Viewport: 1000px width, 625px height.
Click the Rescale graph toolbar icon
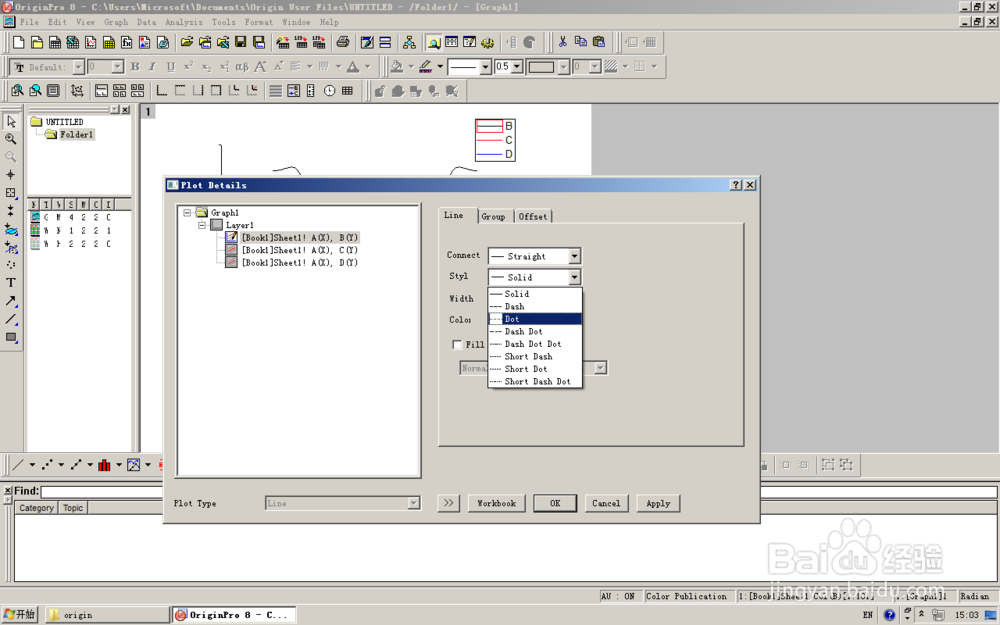[x=77, y=91]
